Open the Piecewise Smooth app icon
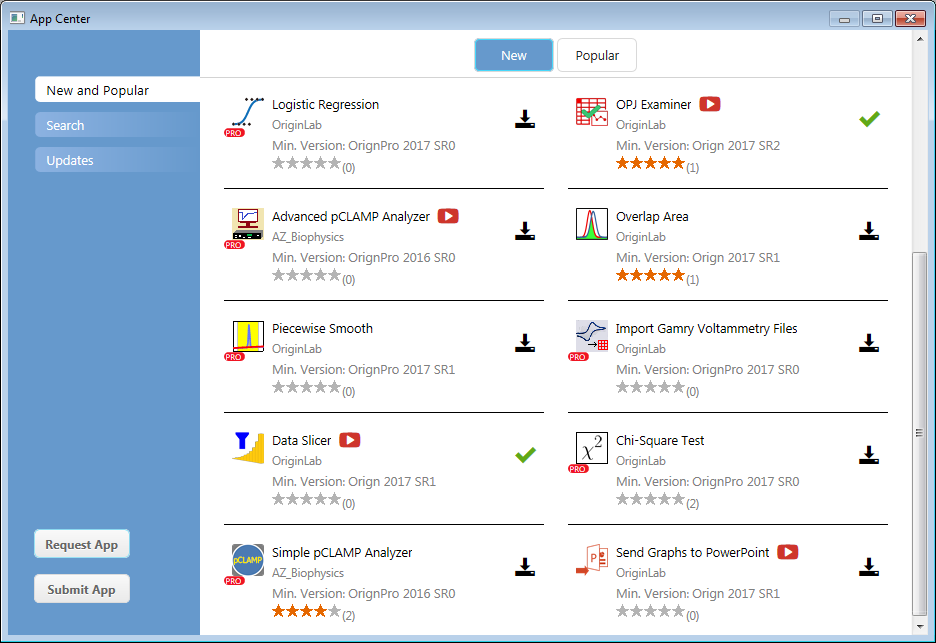The height and width of the screenshot is (643, 936). [x=248, y=336]
